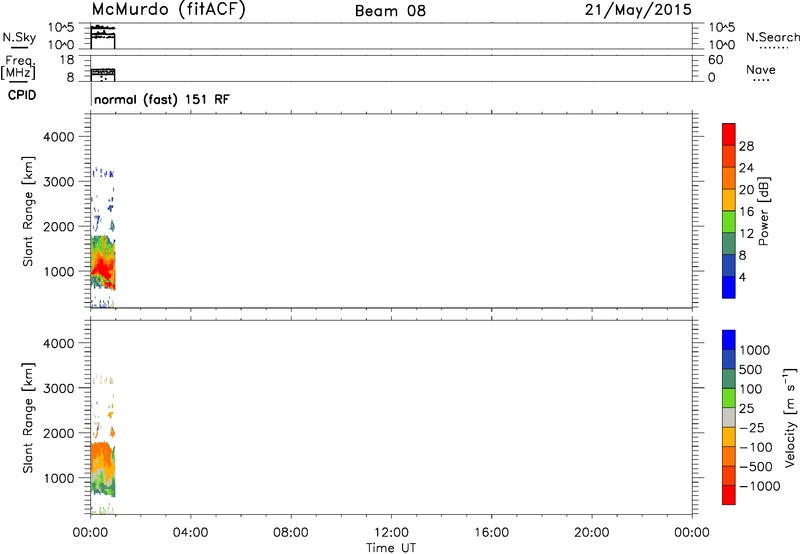Screen dimensions: 800x554
Task: Click the Power [dB] colorbar title
Action: (x=763, y=211)
